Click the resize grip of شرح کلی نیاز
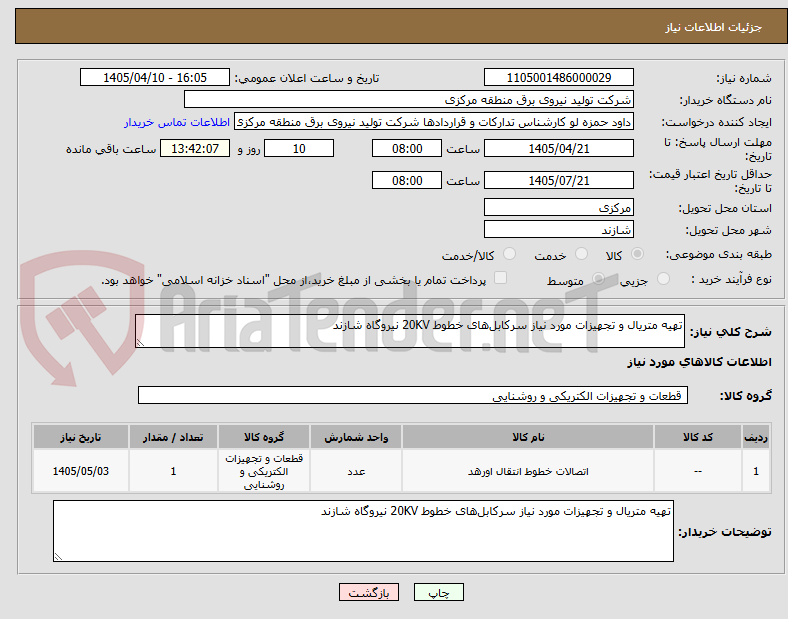Image resolution: width=788 pixels, height=619 pixels. point(140,343)
